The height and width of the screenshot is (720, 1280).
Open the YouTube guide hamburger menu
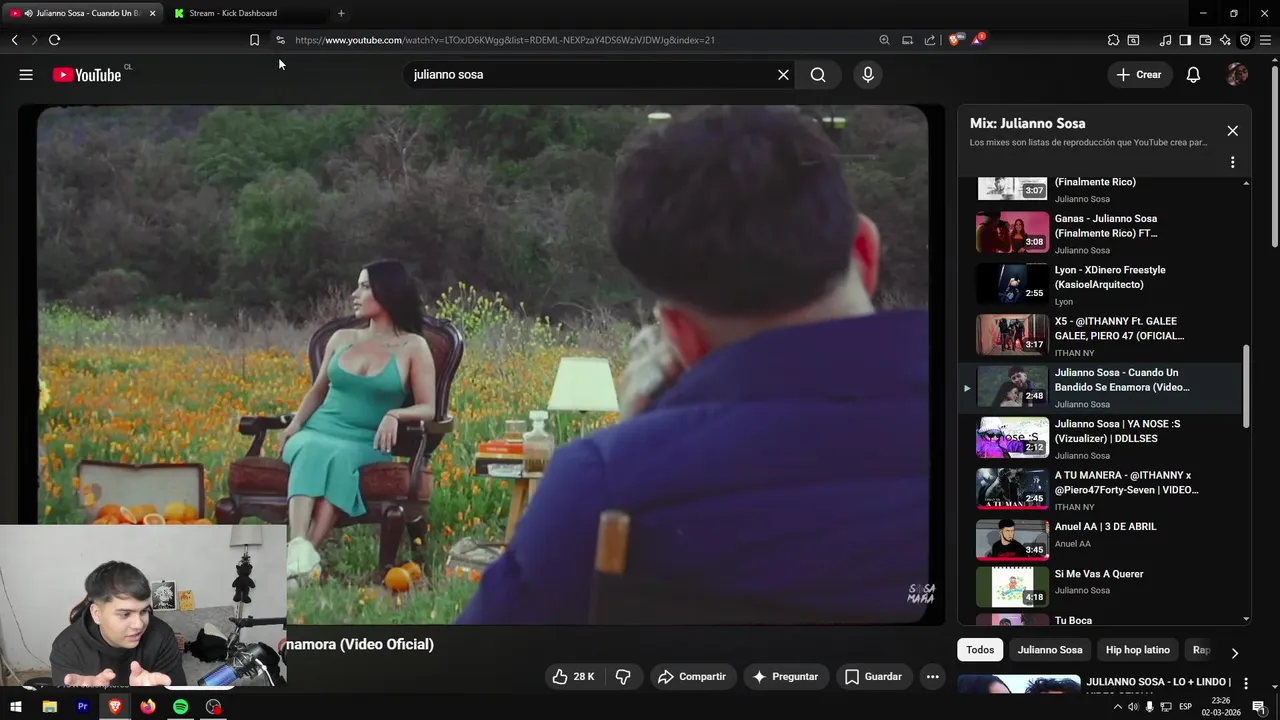26,75
